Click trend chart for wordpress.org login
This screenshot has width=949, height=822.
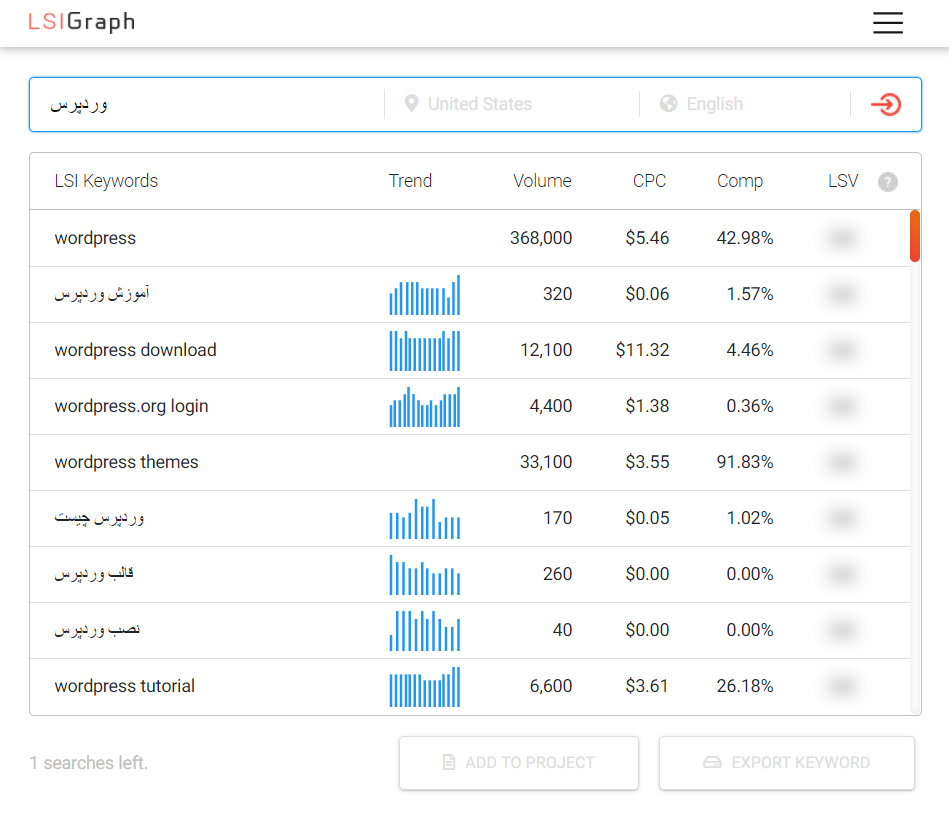pyautogui.click(x=424, y=407)
